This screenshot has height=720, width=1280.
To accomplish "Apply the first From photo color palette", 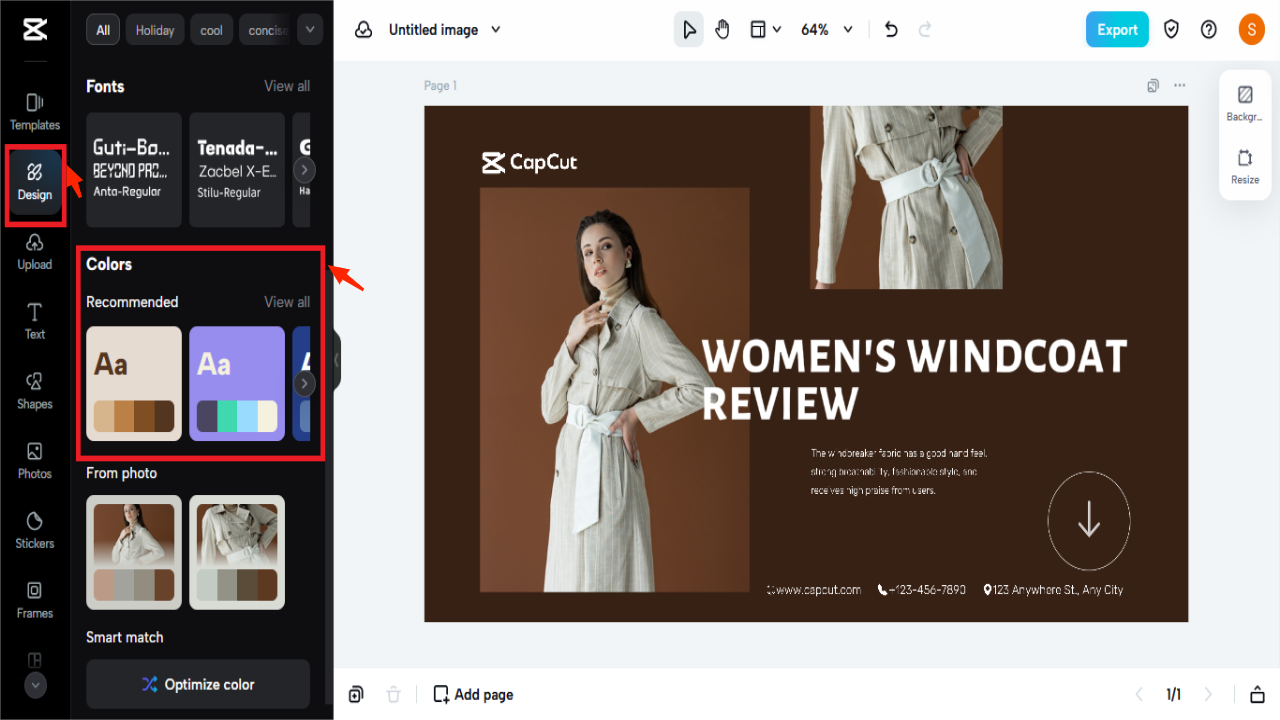I will point(134,553).
